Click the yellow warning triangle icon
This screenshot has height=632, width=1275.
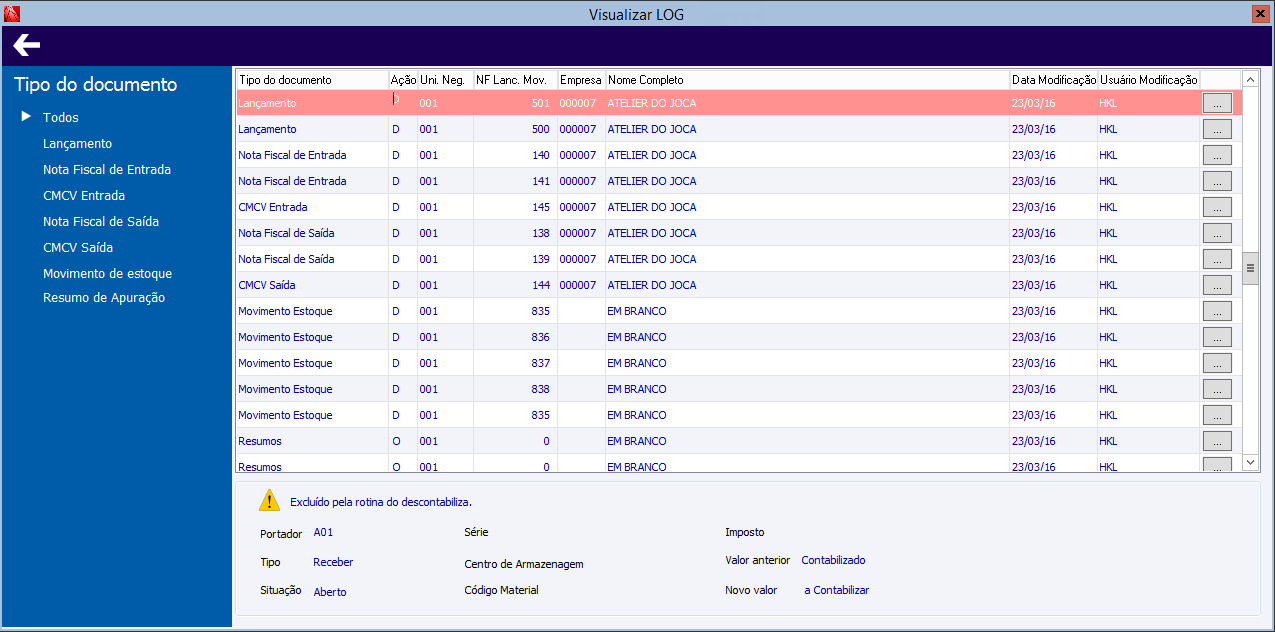(269, 501)
